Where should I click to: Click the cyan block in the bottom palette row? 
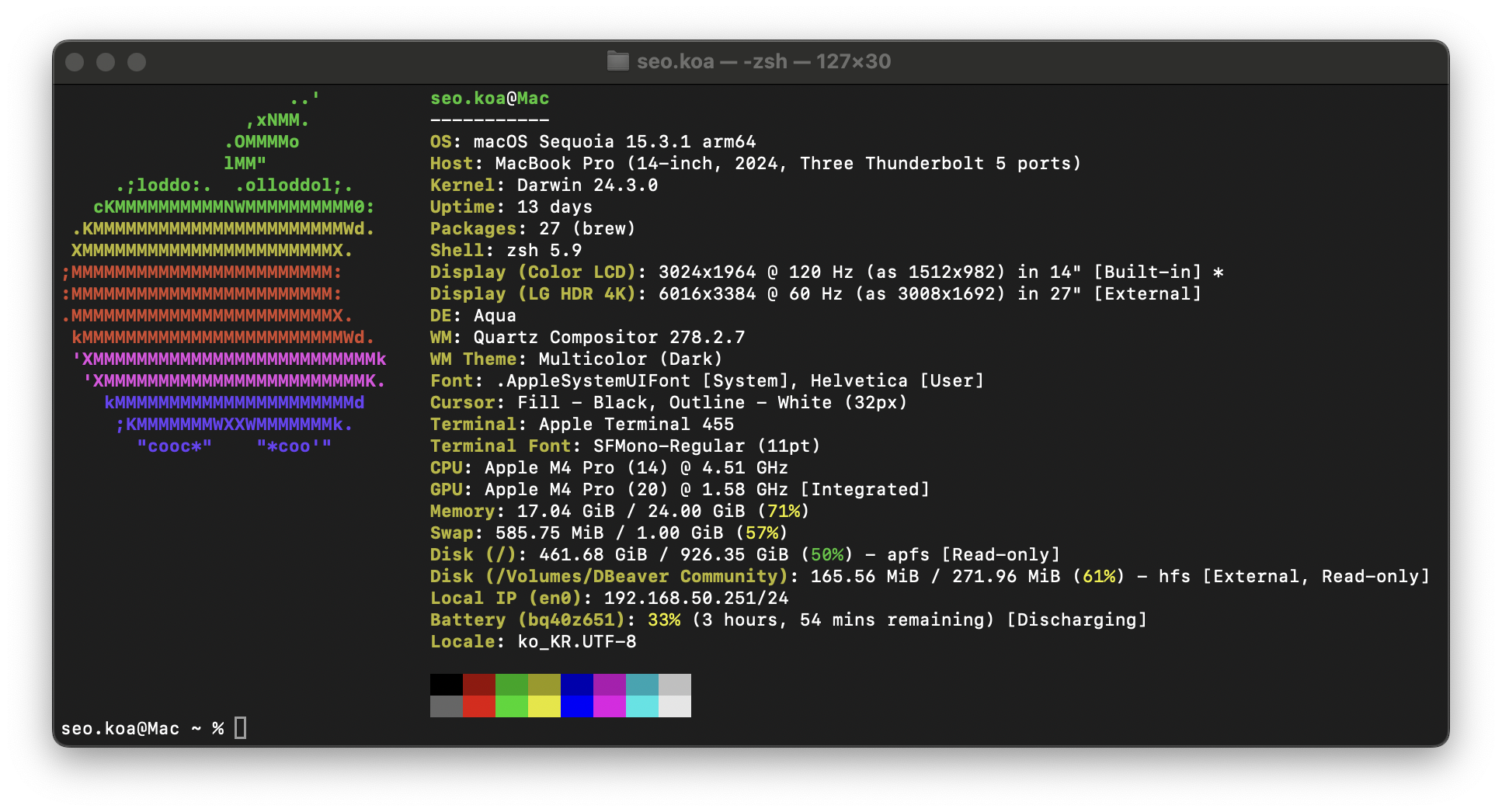tap(642, 706)
